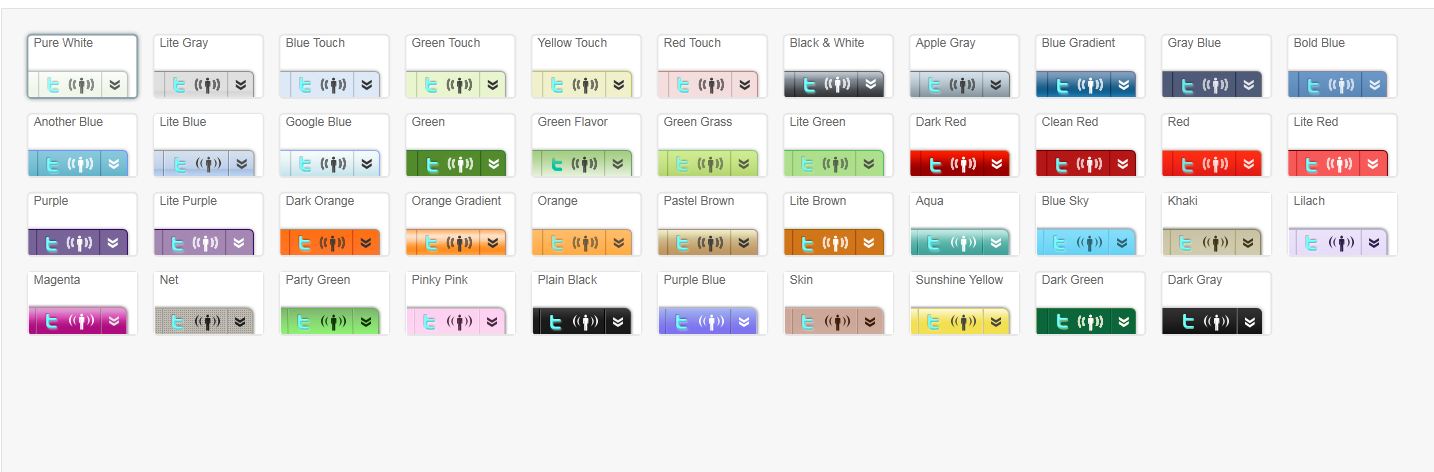1434x472 pixels.
Task: Click the Lite Gray theme name
Action: (x=184, y=43)
